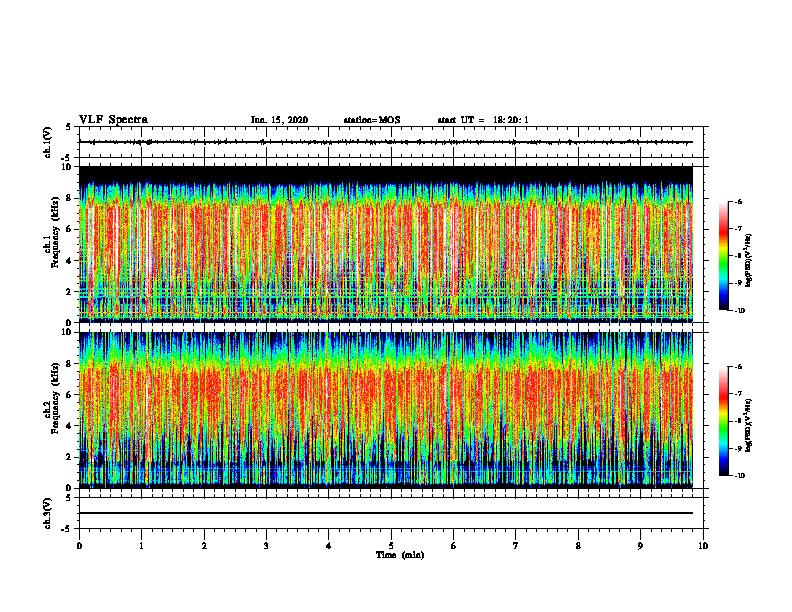Click the "4" kHz tick on ch.2 axis
The height and width of the screenshot is (612, 792).
click(70, 426)
